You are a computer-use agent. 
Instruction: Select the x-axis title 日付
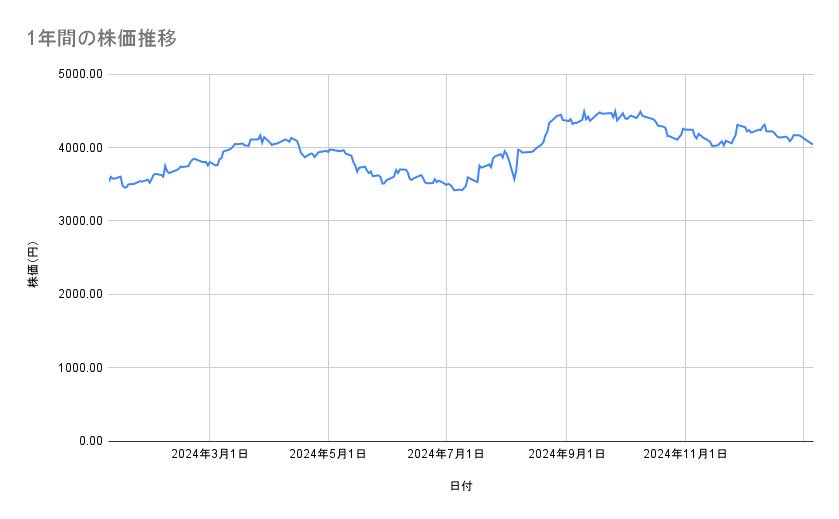coord(461,486)
